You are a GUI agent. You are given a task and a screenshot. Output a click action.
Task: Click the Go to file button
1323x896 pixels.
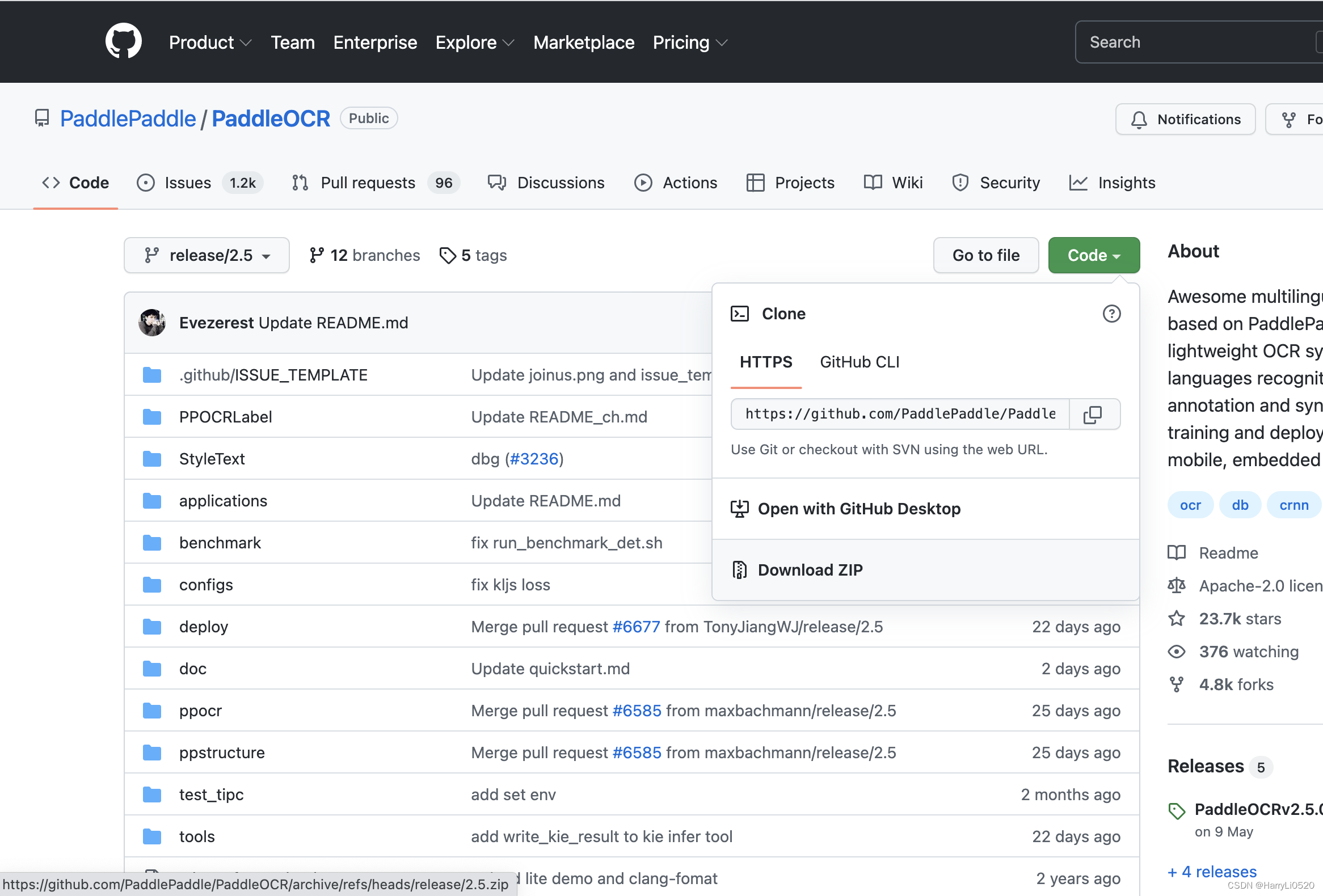coord(985,255)
